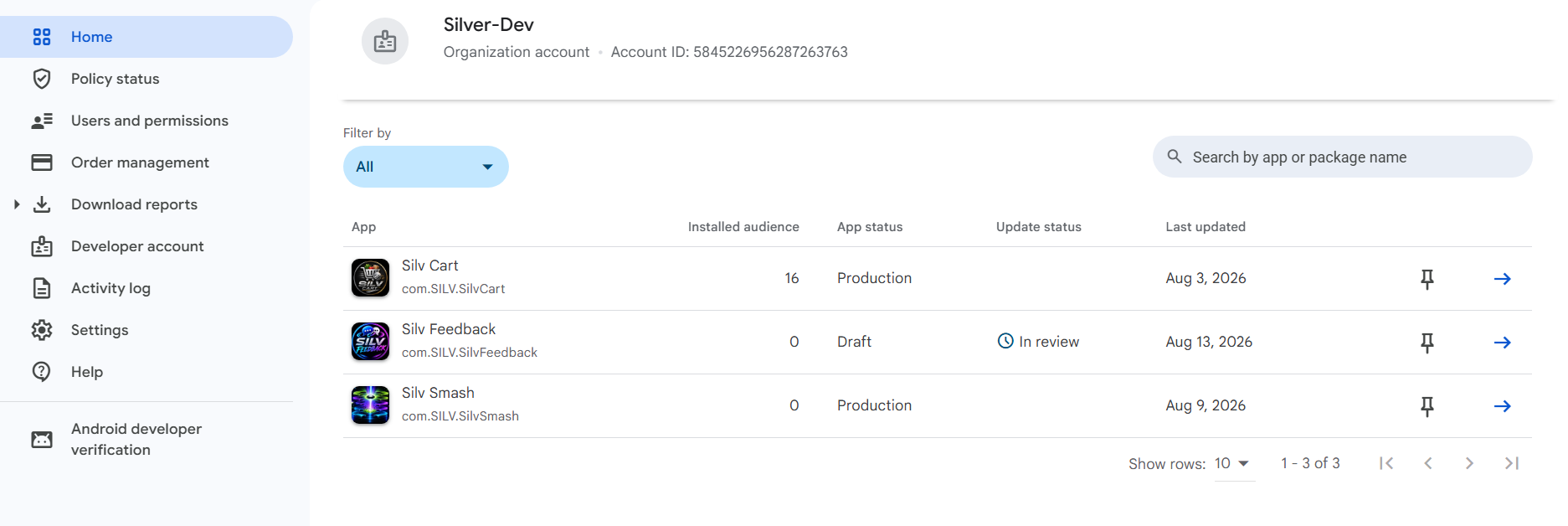Open Home in the sidebar

coord(147,37)
